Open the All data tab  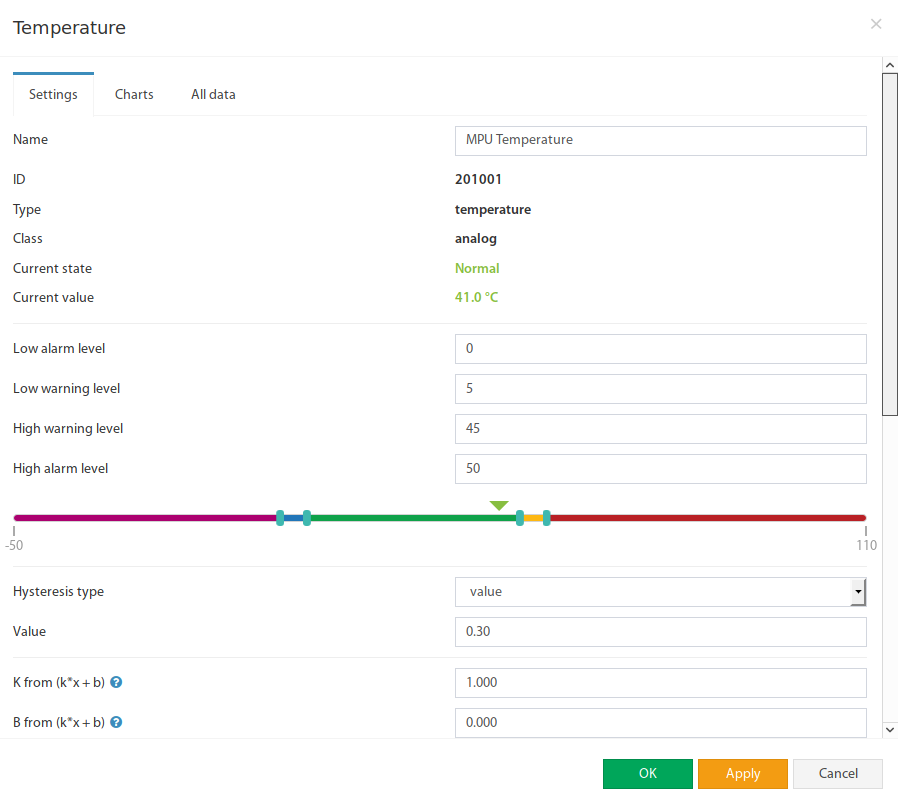(x=213, y=95)
